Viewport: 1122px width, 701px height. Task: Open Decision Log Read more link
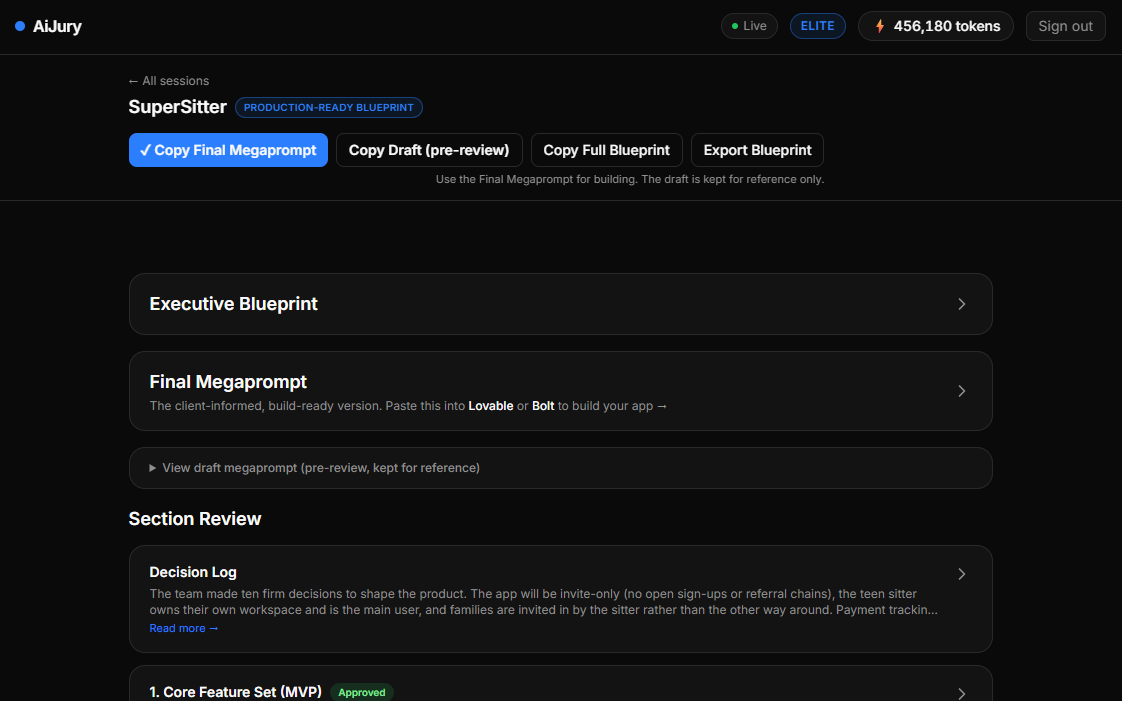(x=184, y=628)
